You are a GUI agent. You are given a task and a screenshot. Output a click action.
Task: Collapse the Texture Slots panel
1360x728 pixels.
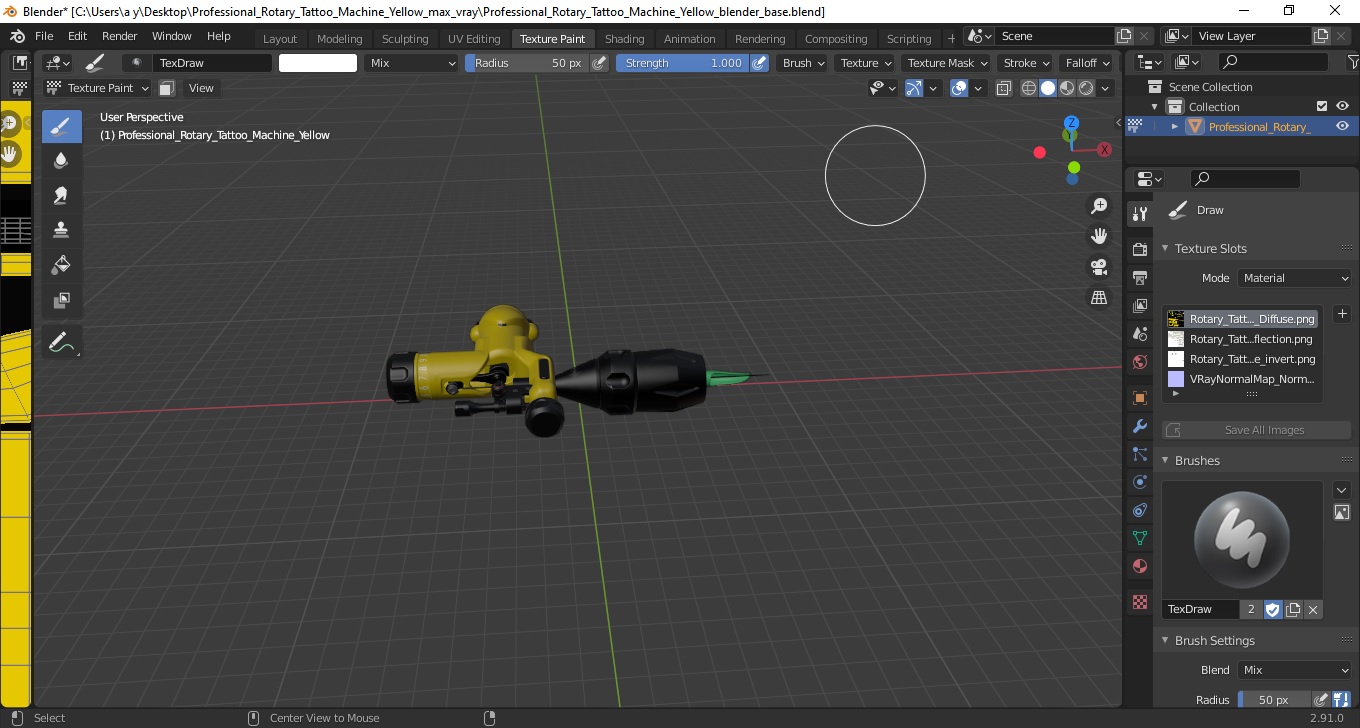1165,249
